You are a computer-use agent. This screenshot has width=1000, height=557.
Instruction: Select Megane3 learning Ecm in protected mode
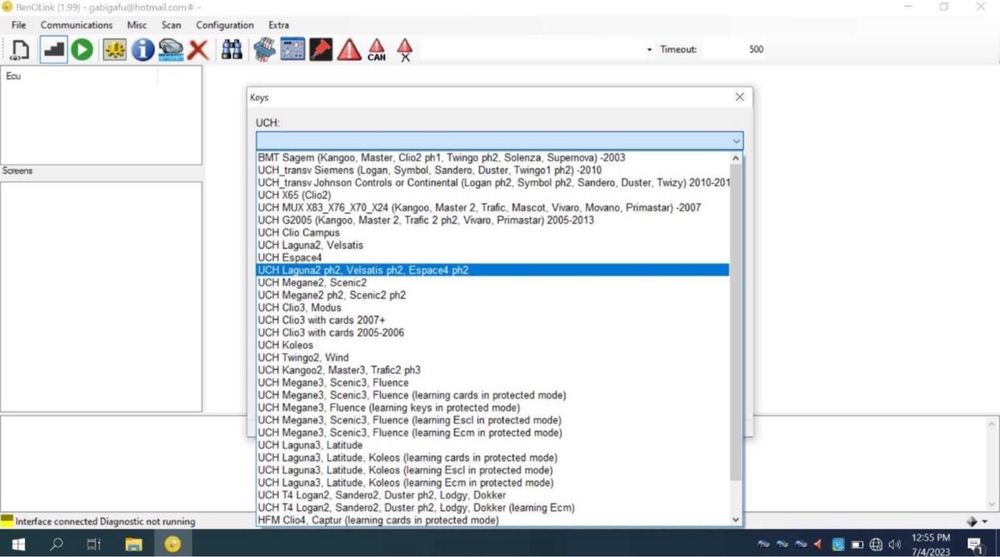492,433
